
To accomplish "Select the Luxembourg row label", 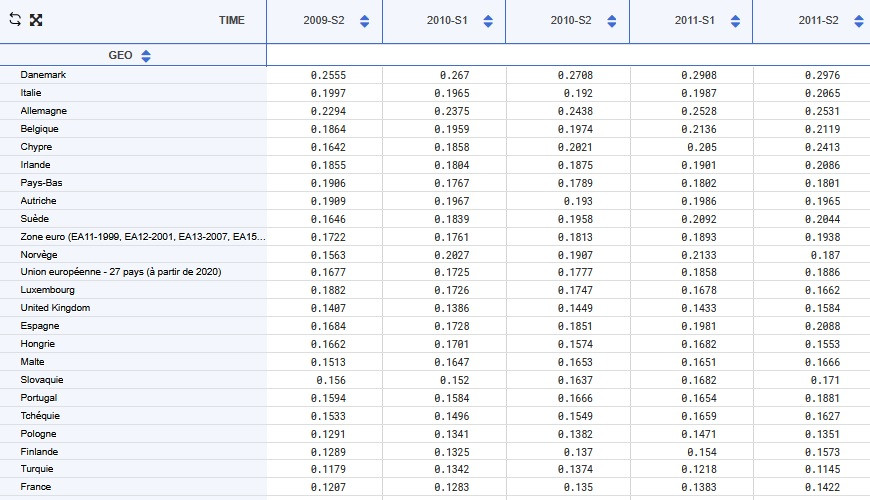I will [48, 290].
